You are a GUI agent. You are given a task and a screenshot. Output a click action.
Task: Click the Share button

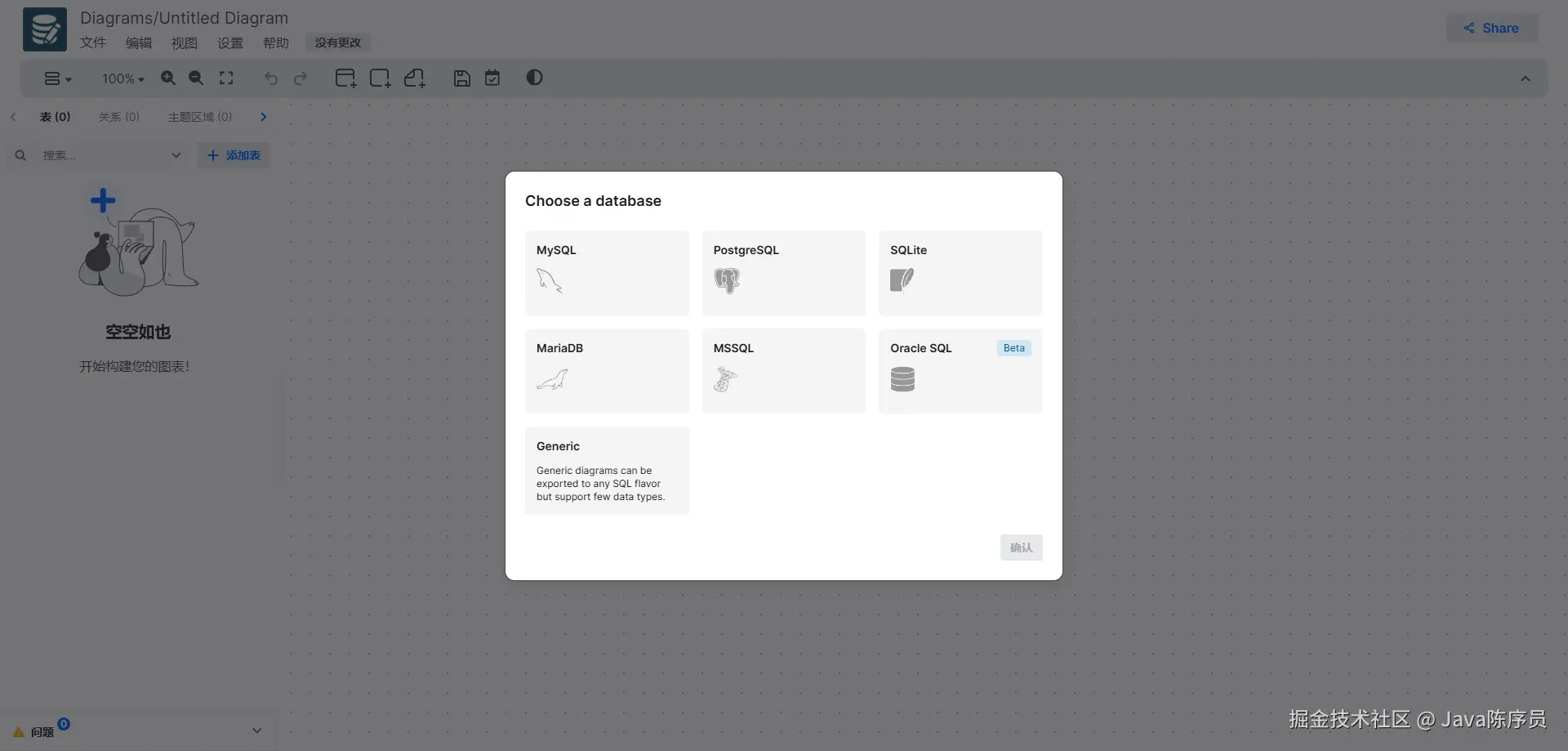1492,28
